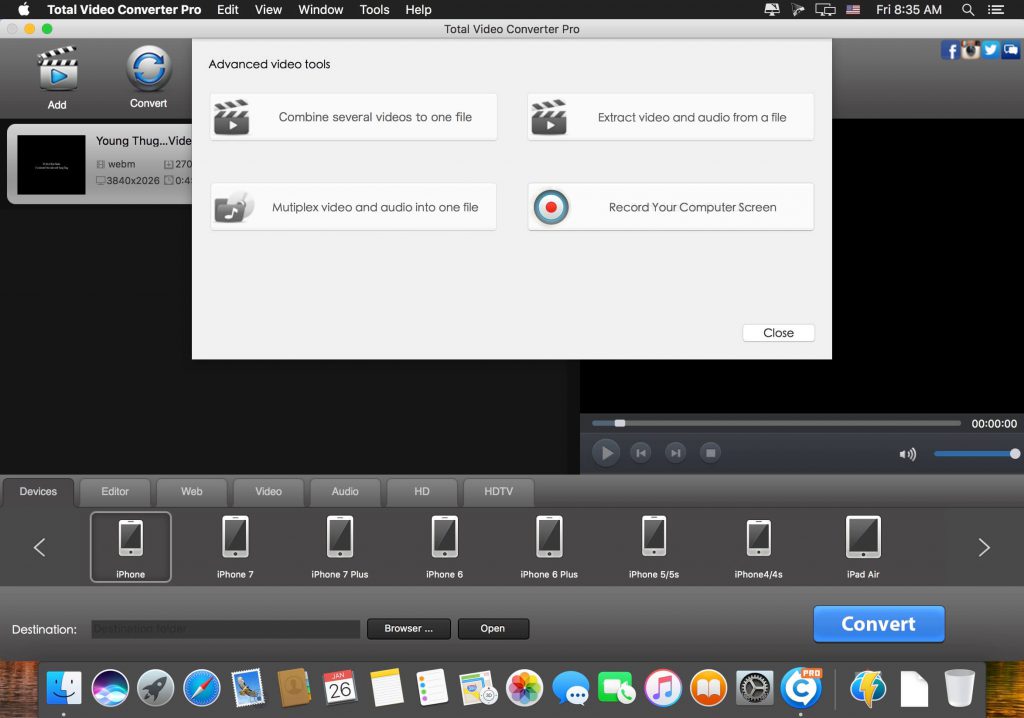1024x718 pixels.
Task: Click the Close button in Advanced video tools
Action: 778,333
